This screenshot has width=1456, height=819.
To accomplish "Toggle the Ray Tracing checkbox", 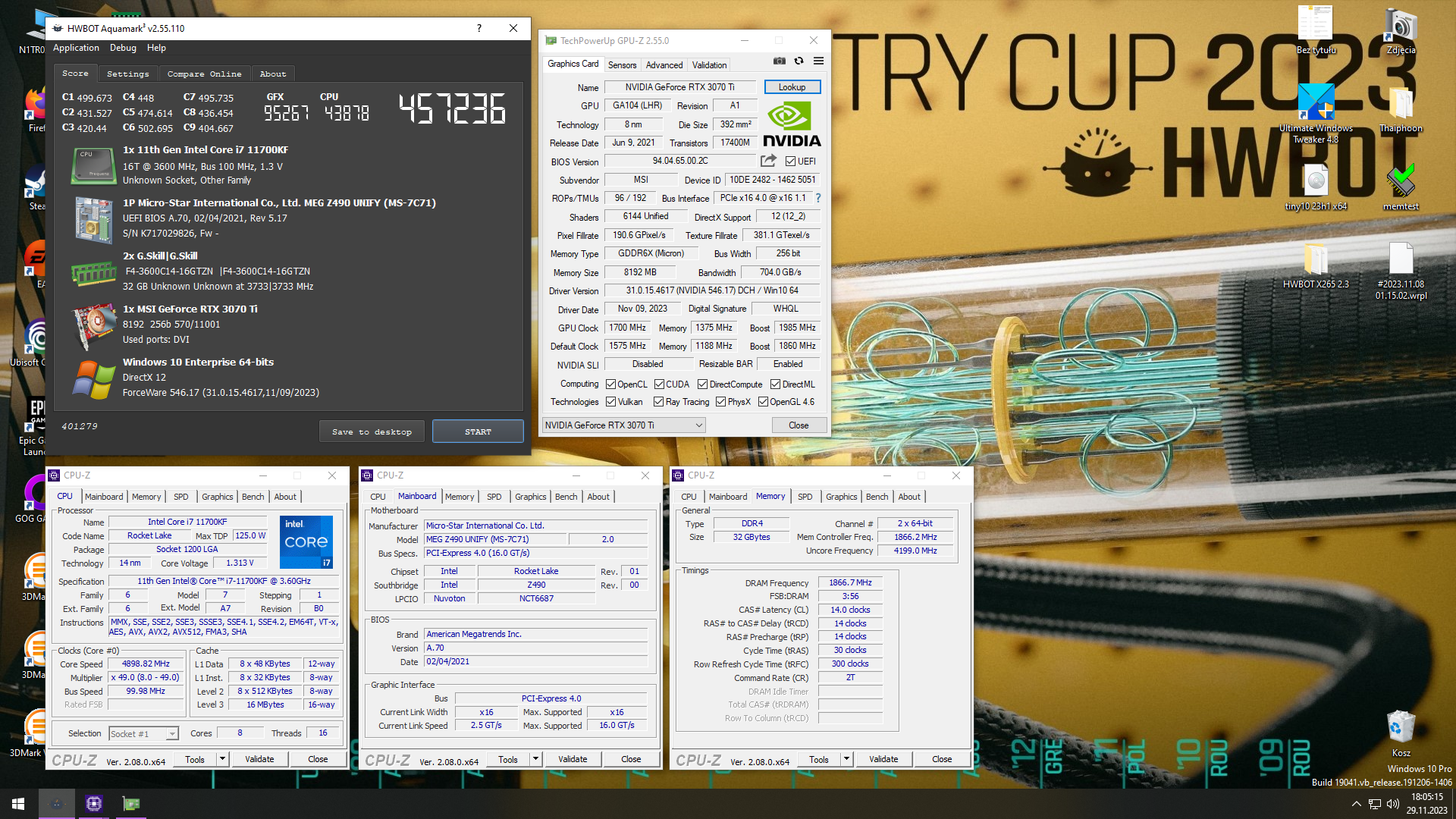I will [x=658, y=402].
